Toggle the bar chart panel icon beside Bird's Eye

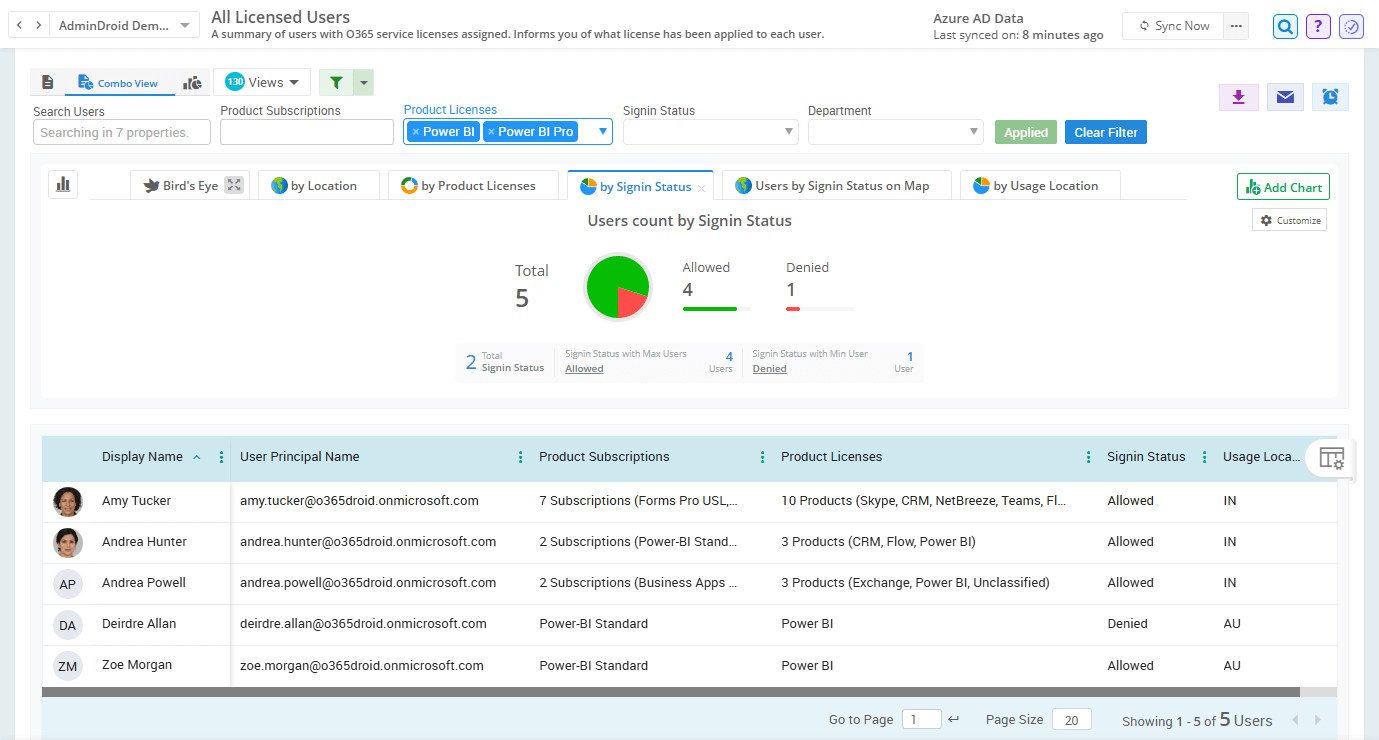[62, 184]
